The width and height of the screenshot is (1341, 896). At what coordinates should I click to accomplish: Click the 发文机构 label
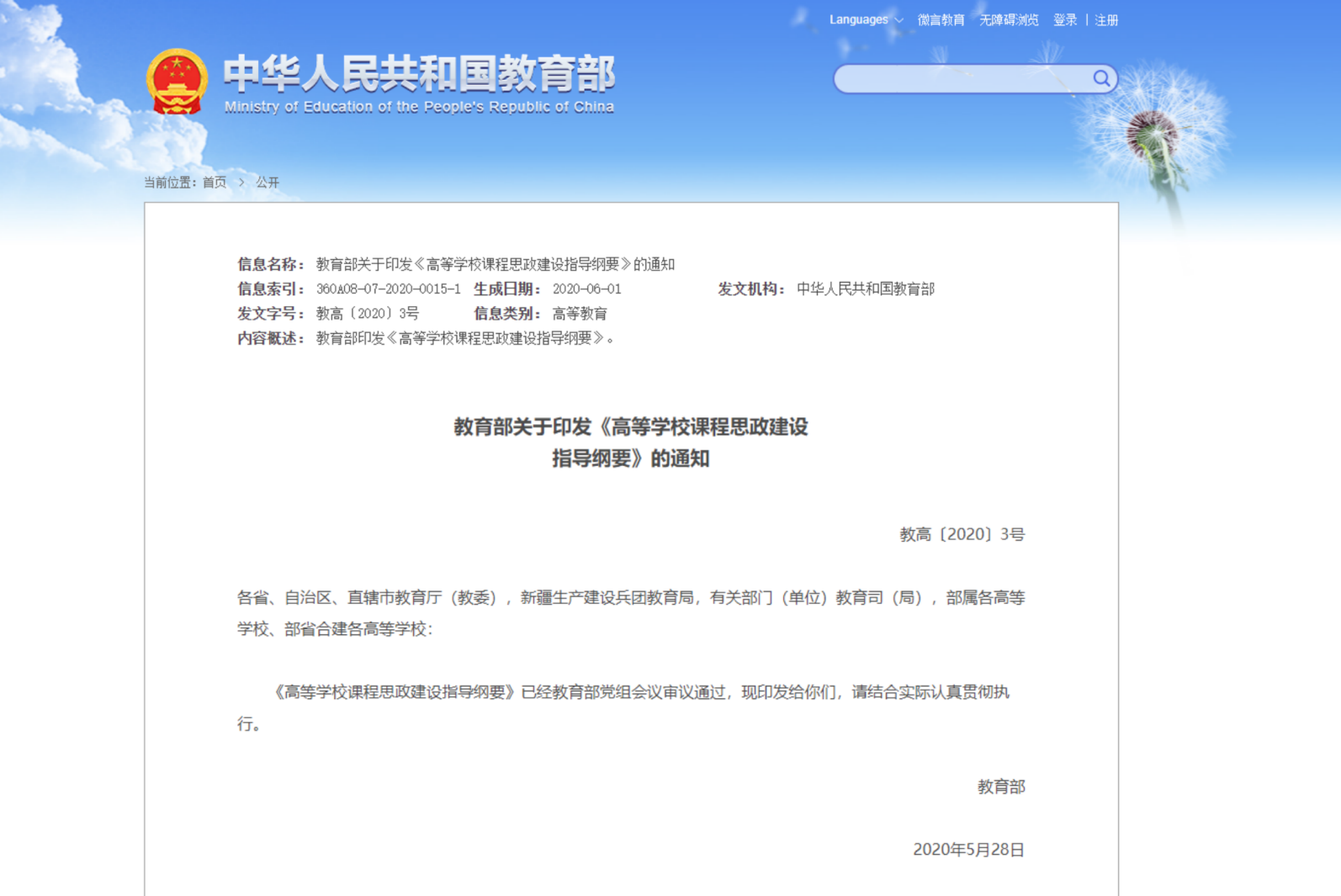pos(752,289)
